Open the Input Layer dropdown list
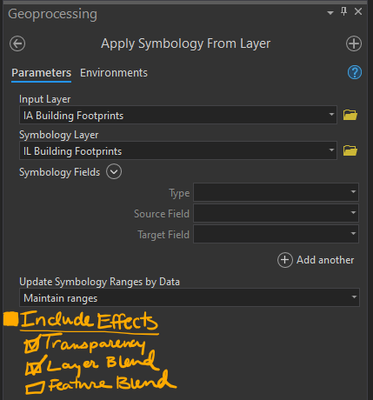The height and width of the screenshot is (400, 373). [x=178, y=115]
